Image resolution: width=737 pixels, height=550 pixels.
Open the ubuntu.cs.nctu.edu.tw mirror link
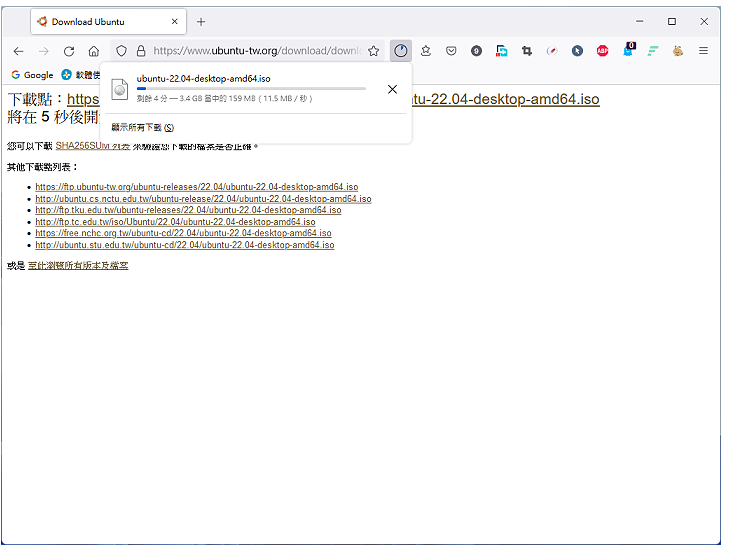pos(203,199)
